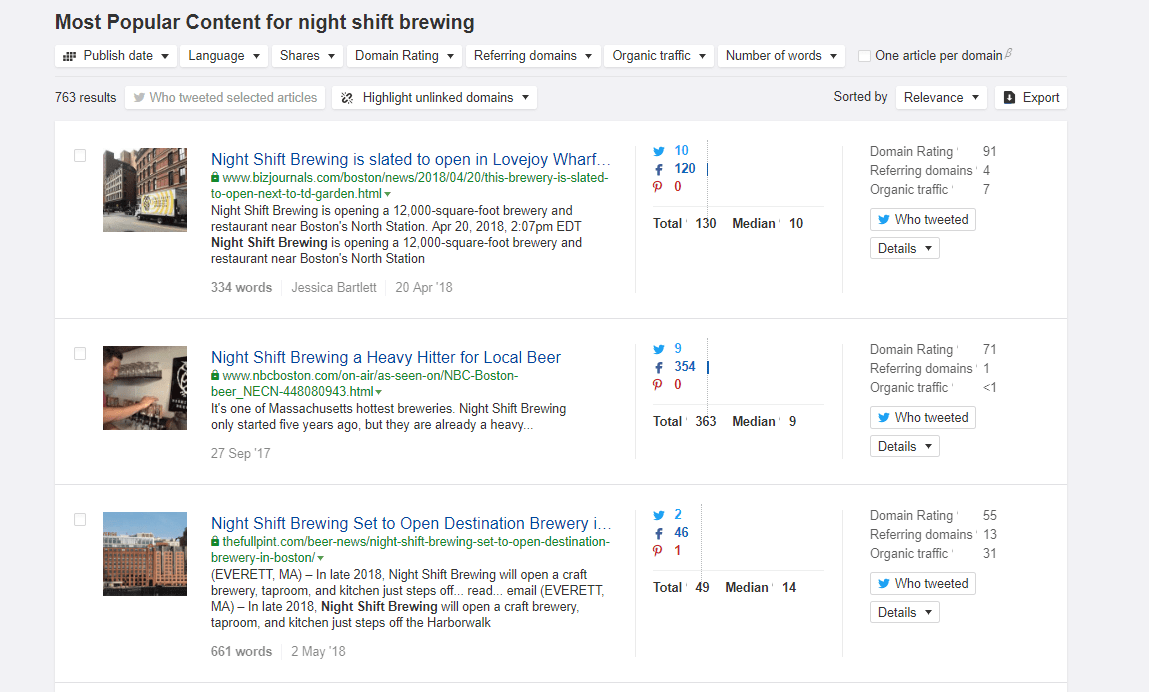Open the Domain Rating filter
This screenshot has height=692, width=1149.
(404, 56)
